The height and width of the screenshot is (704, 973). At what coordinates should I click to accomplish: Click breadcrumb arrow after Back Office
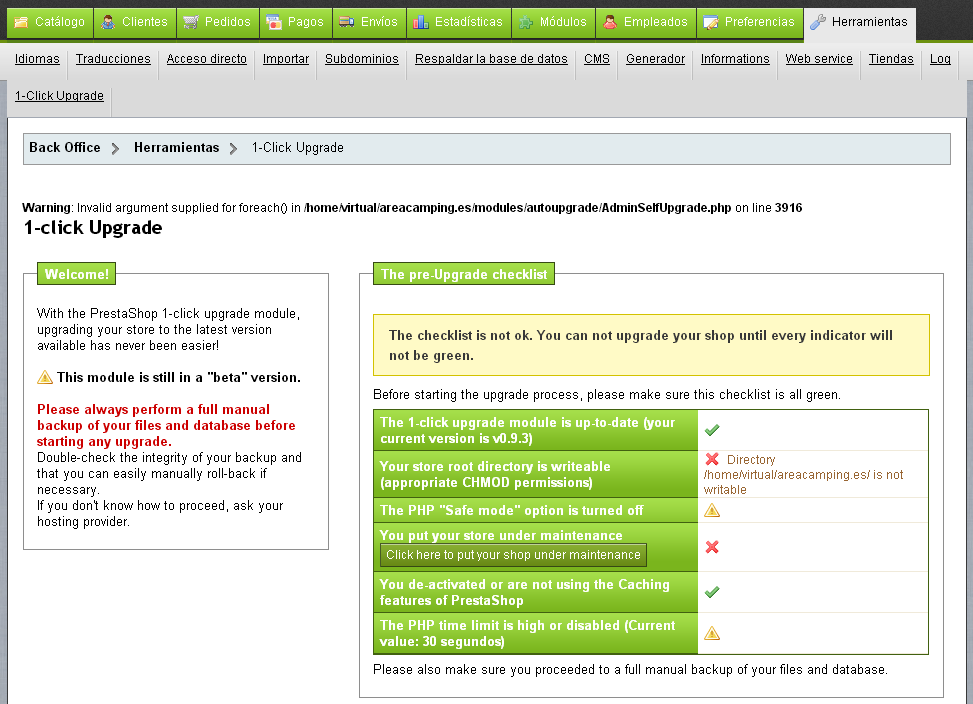[115, 148]
